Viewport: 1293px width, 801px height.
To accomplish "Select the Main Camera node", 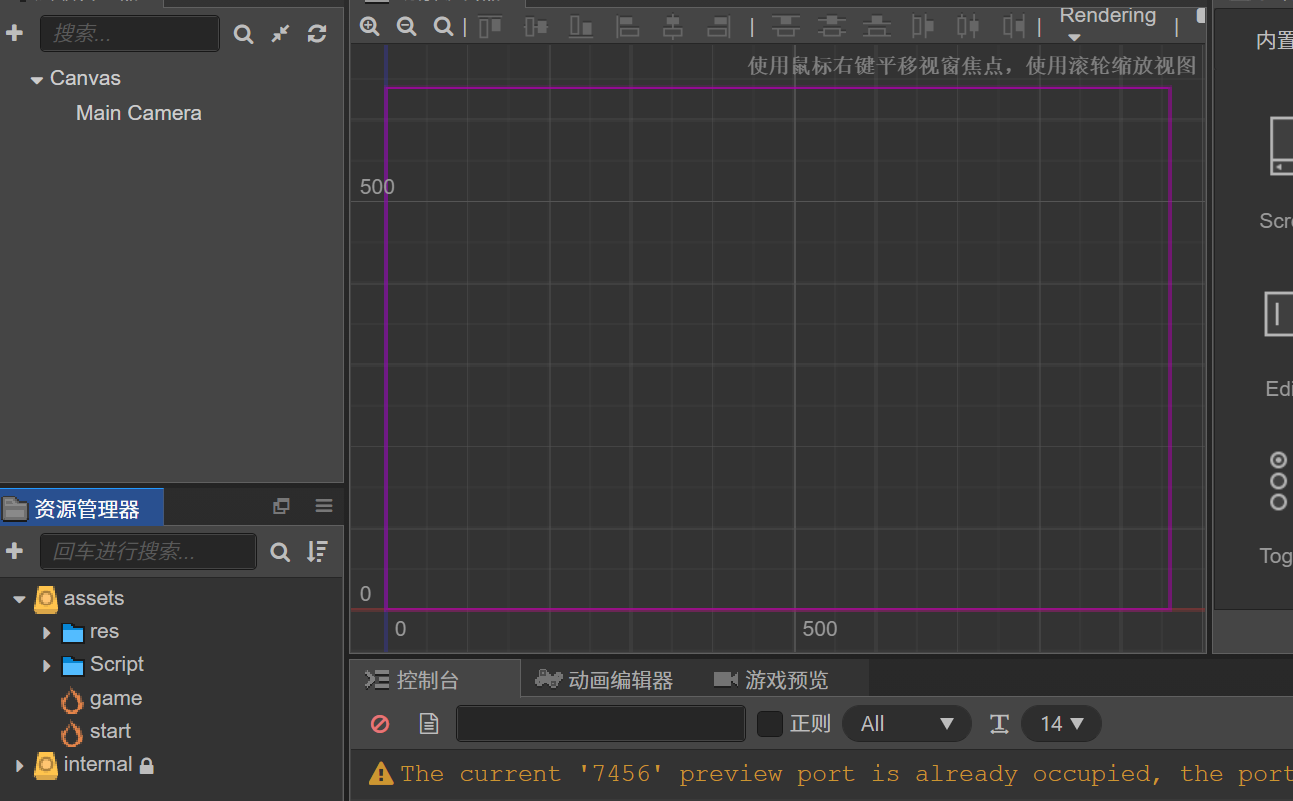I will (x=139, y=113).
